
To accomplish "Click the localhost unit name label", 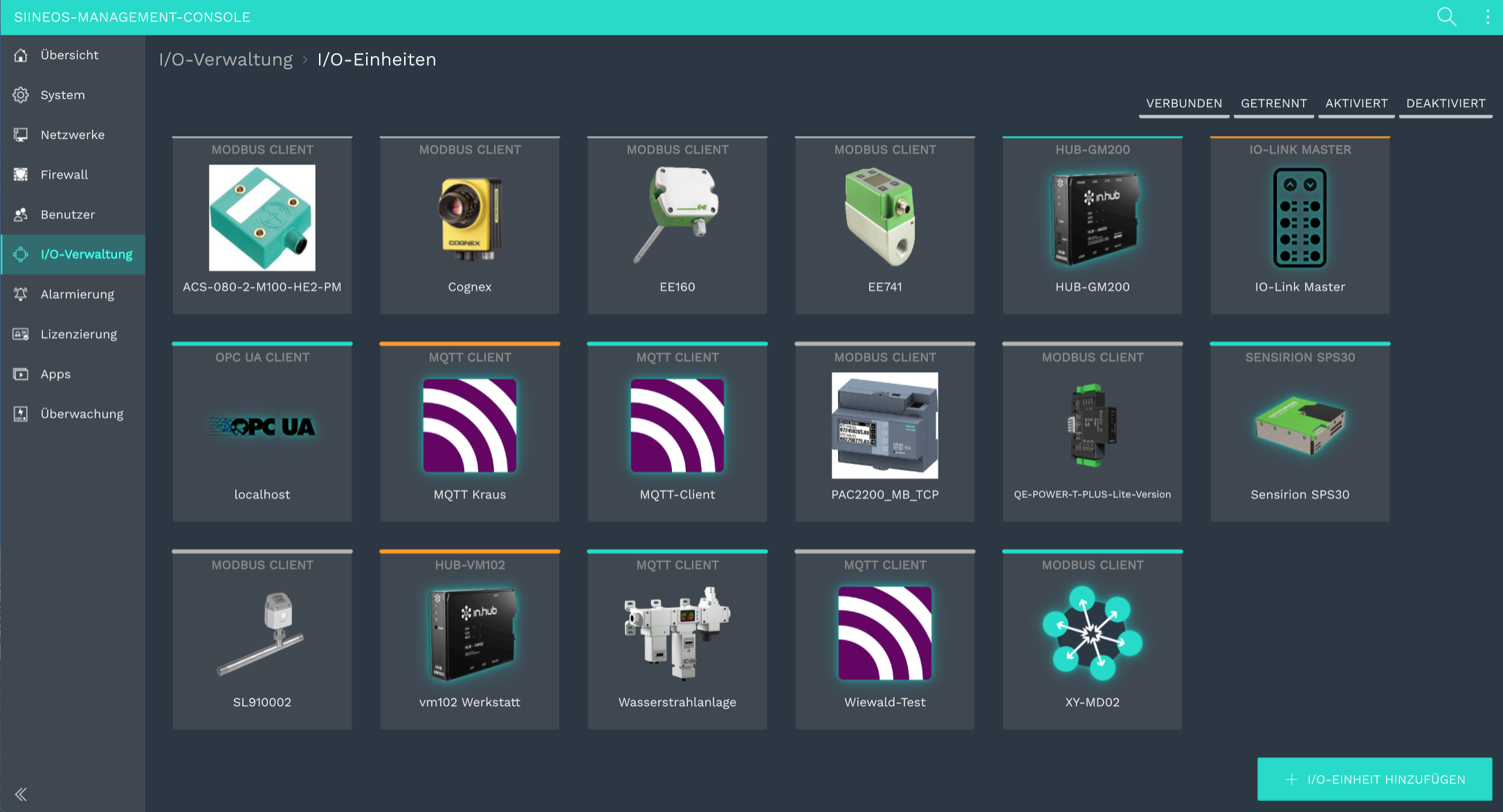I will click(x=262, y=495).
